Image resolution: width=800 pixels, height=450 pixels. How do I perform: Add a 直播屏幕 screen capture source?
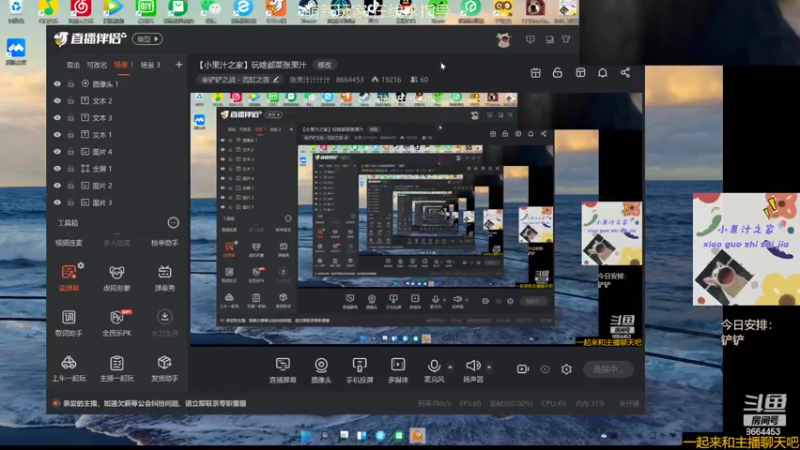click(283, 370)
